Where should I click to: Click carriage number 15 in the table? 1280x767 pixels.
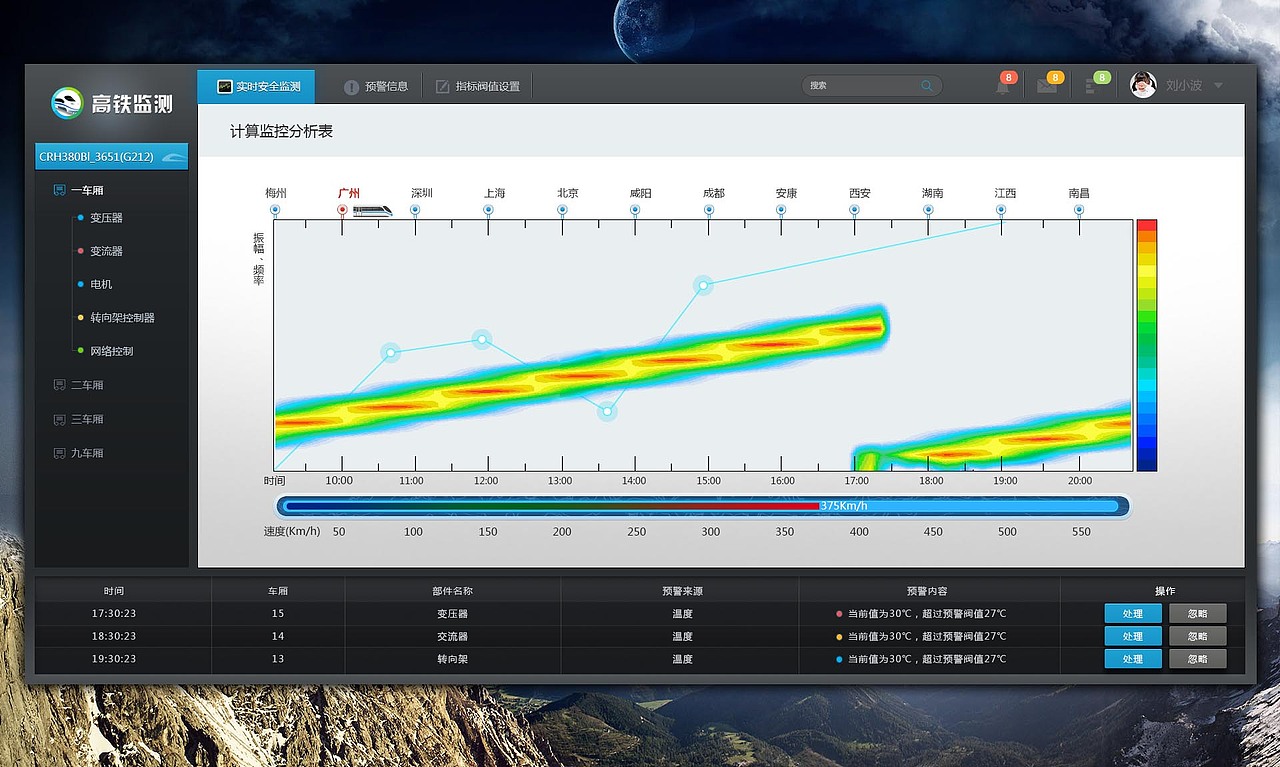click(x=278, y=614)
